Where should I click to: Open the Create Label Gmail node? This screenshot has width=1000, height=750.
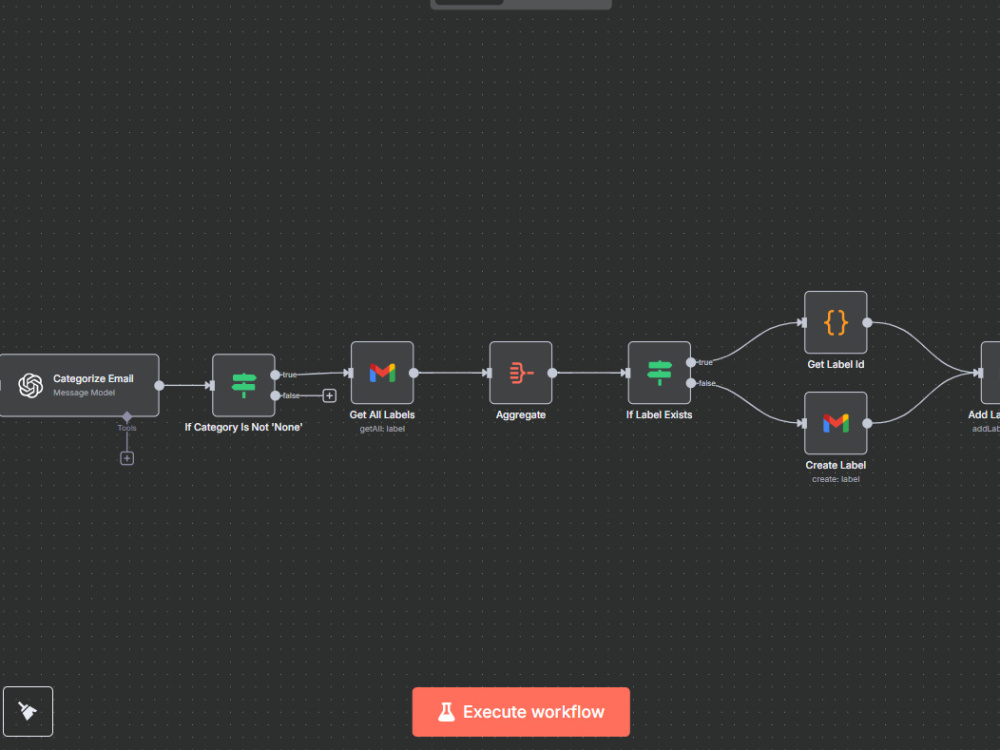click(835, 423)
